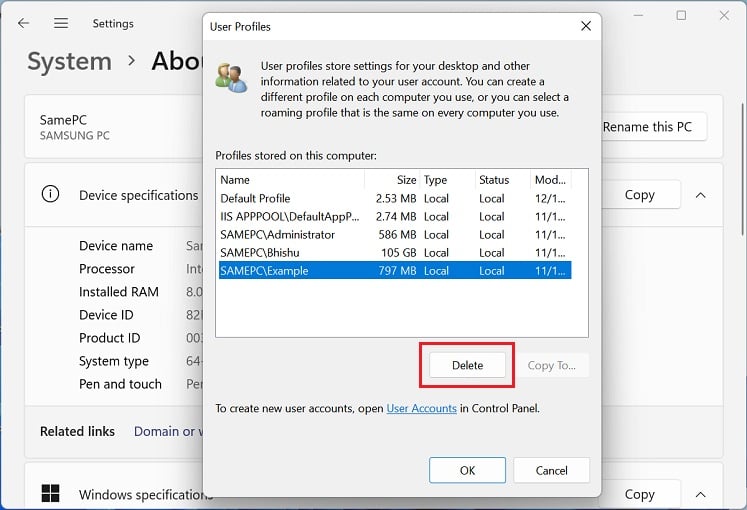The image size is (747, 510).
Task: Sort profiles by the Type column header
Action: coord(448,180)
